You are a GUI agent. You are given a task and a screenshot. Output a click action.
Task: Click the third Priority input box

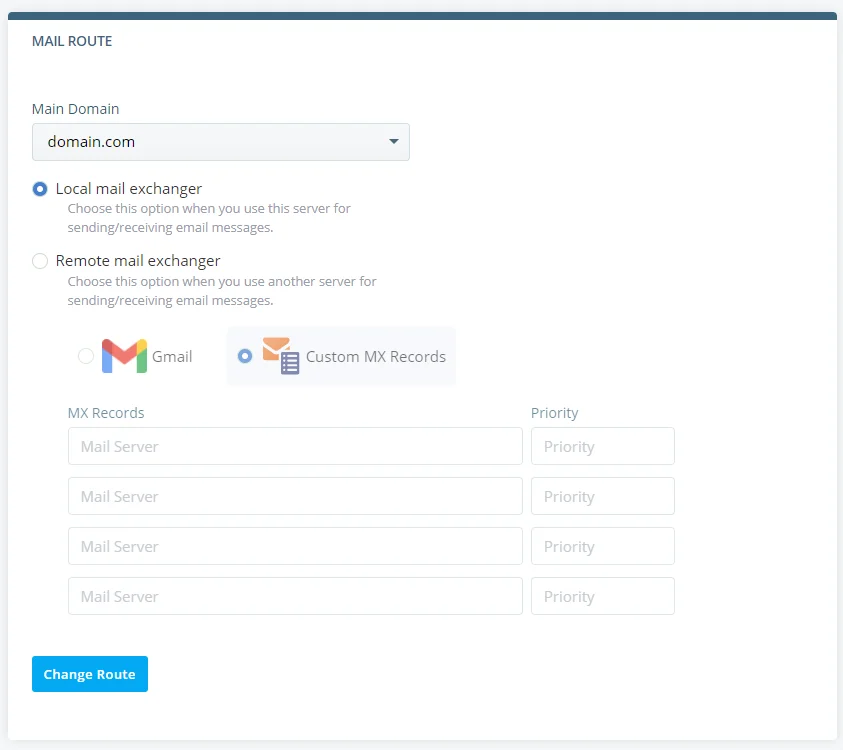(603, 546)
